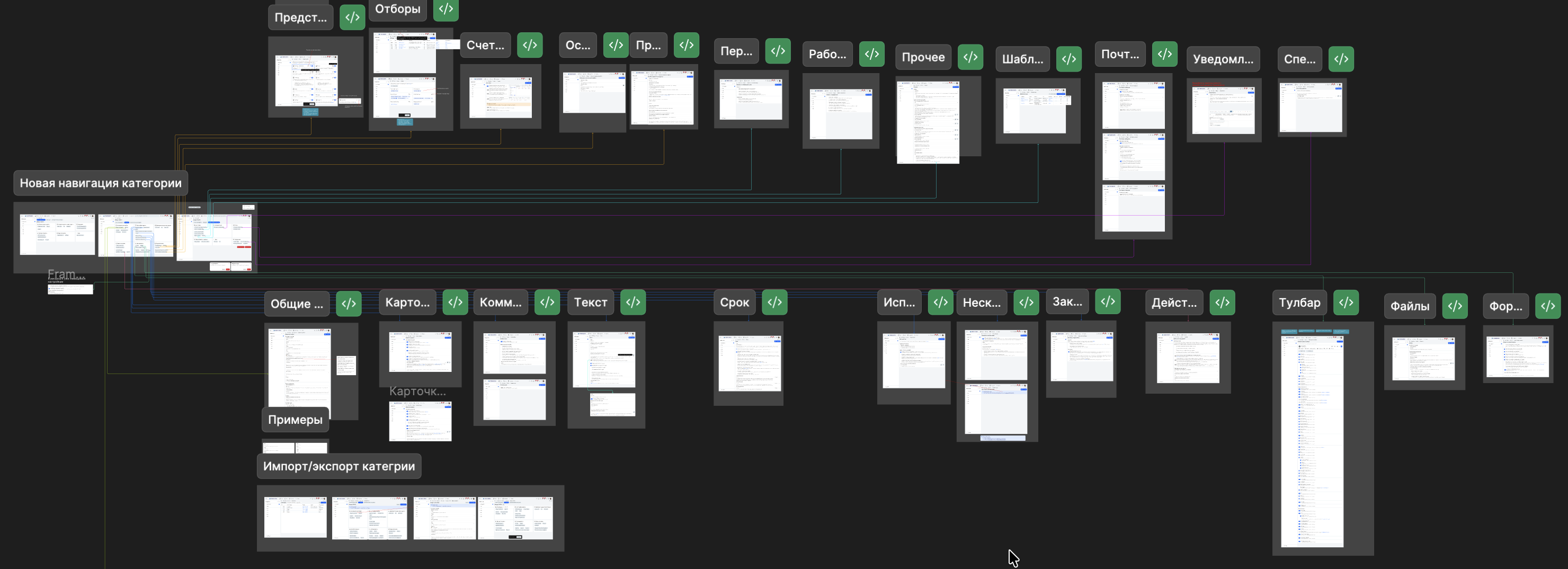Click the green code icon next to Отборы

pyautogui.click(x=446, y=9)
